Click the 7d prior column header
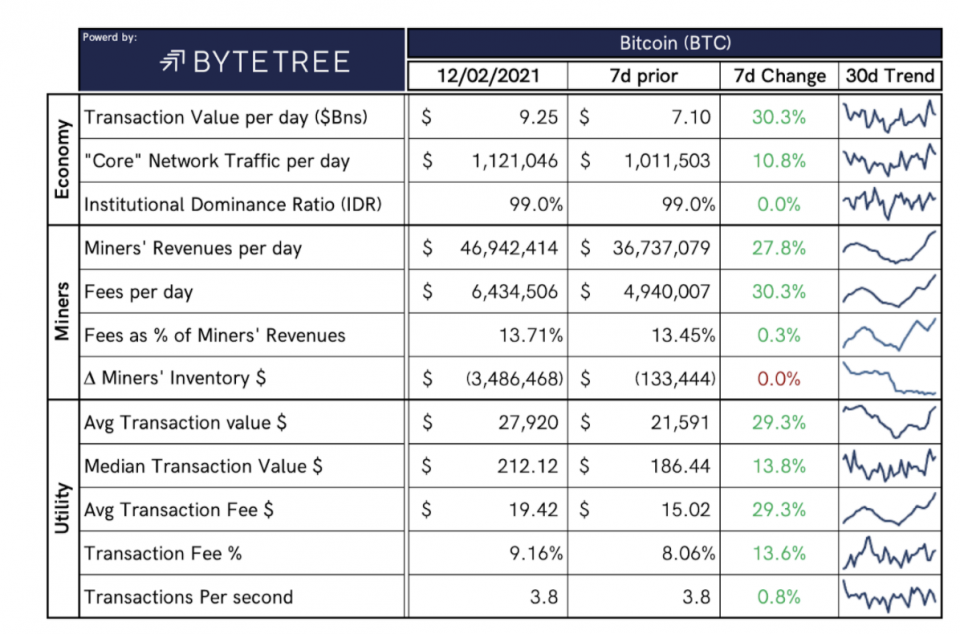This screenshot has width=960, height=634. pyautogui.click(x=643, y=75)
